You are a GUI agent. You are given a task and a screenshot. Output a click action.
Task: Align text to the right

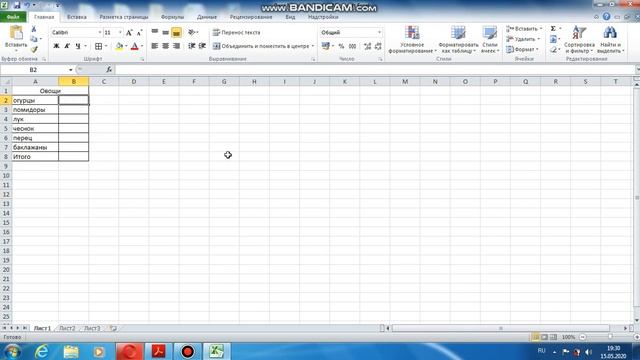pyautogui.click(x=176, y=46)
